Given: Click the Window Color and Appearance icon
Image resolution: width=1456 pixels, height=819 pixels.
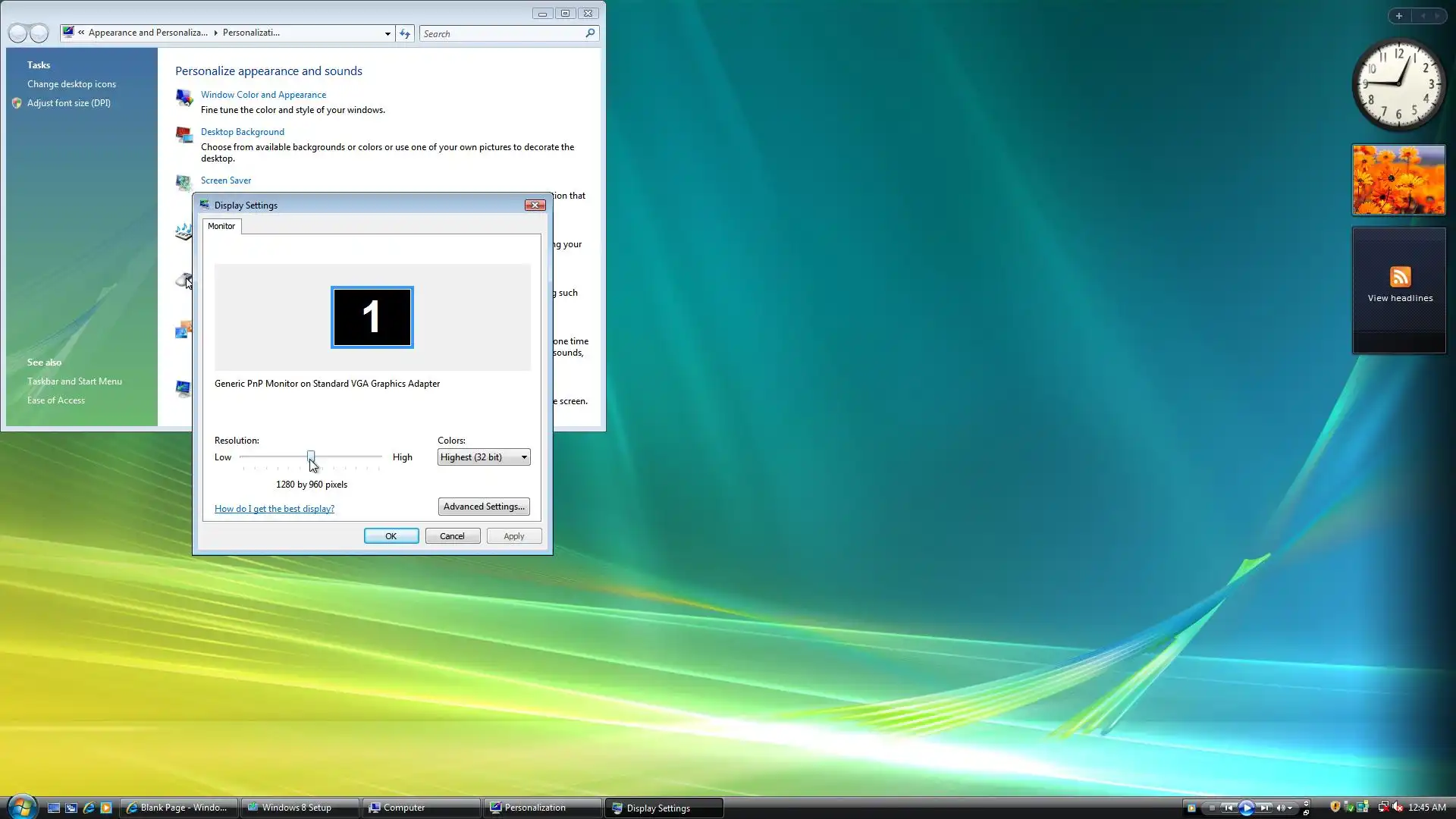Looking at the screenshot, I should point(184,97).
